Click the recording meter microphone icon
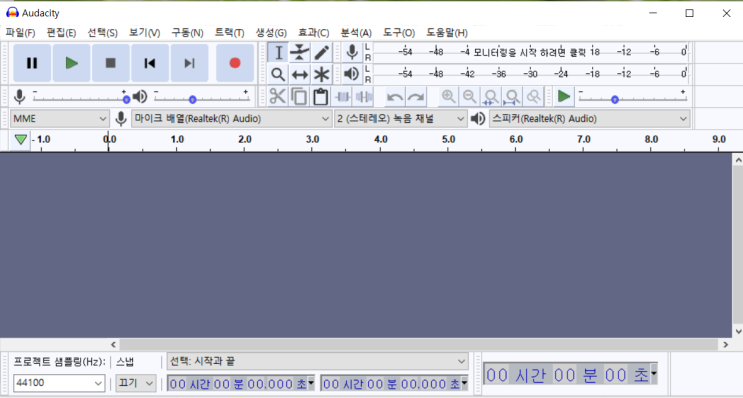 tap(352, 52)
